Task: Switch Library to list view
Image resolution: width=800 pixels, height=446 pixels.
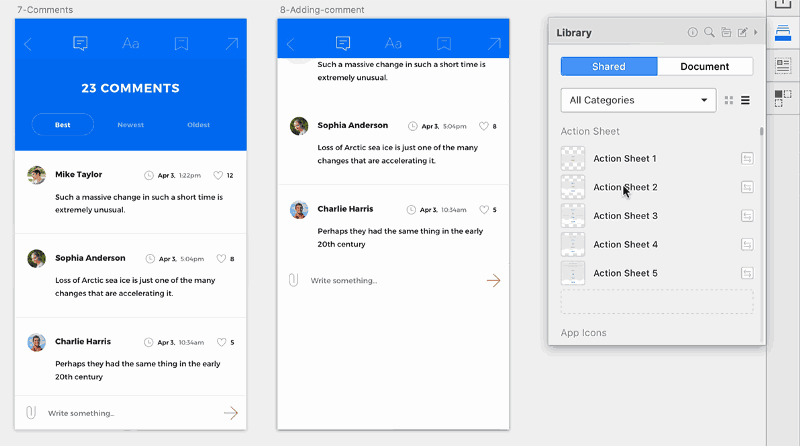Action: (745, 100)
